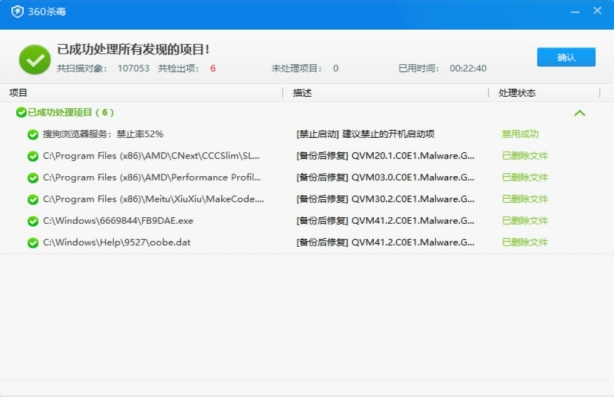Select C:\Windows\Help\9527\oobe.dat row
The image size is (614, 397).
117,242
